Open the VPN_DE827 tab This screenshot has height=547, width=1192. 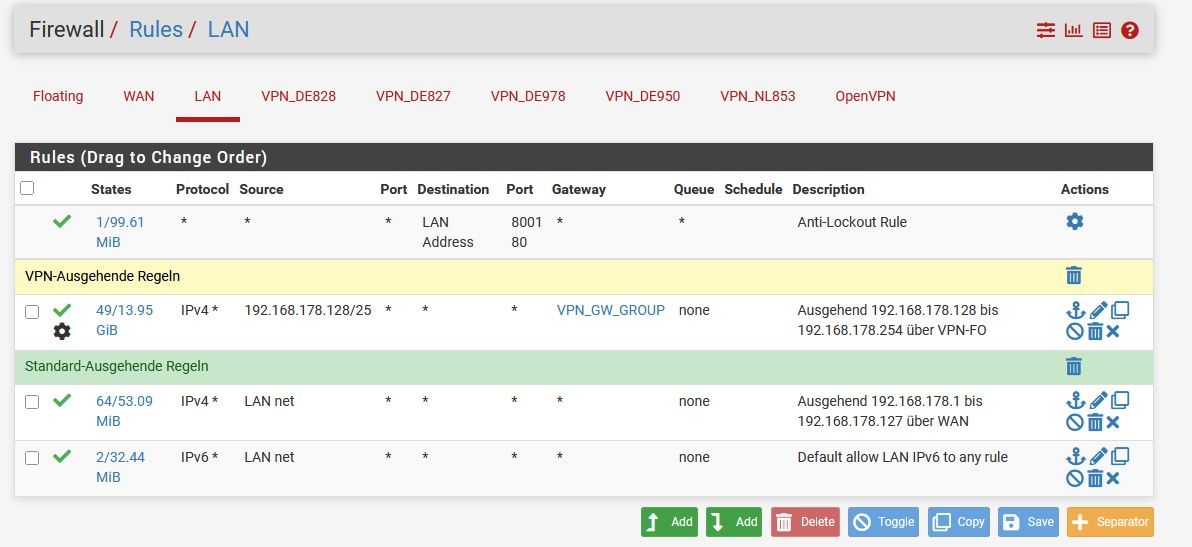click(x=414, y=96)
